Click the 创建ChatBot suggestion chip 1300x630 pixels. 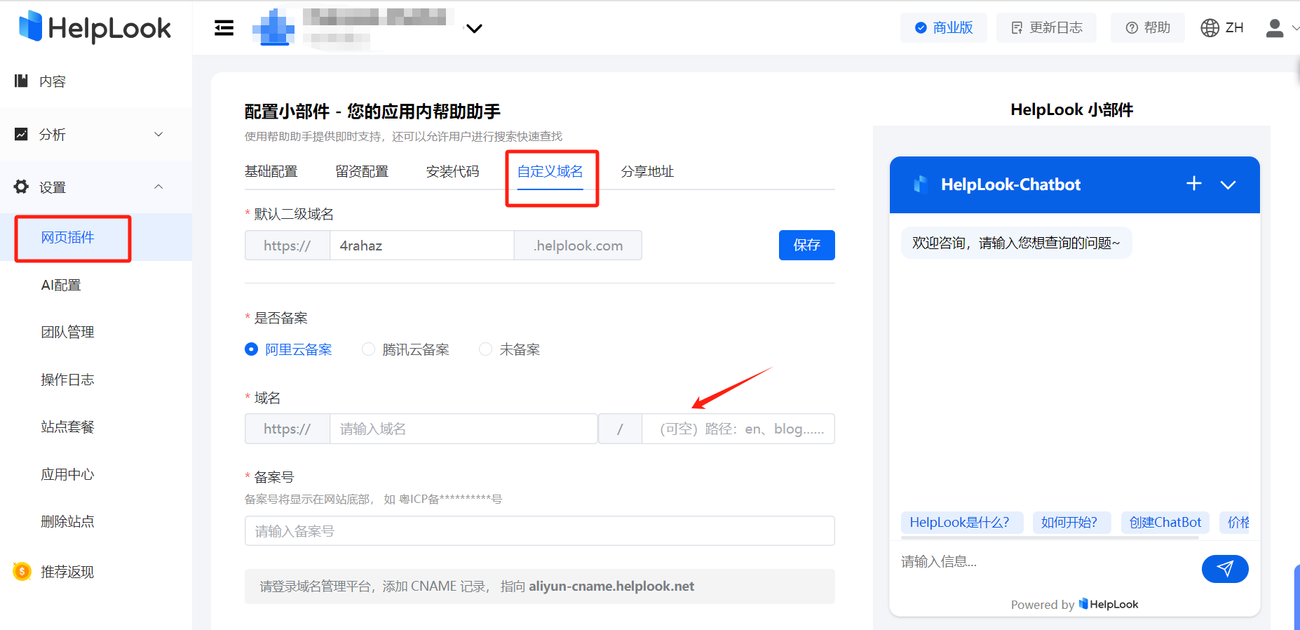tap(1165, 522)
